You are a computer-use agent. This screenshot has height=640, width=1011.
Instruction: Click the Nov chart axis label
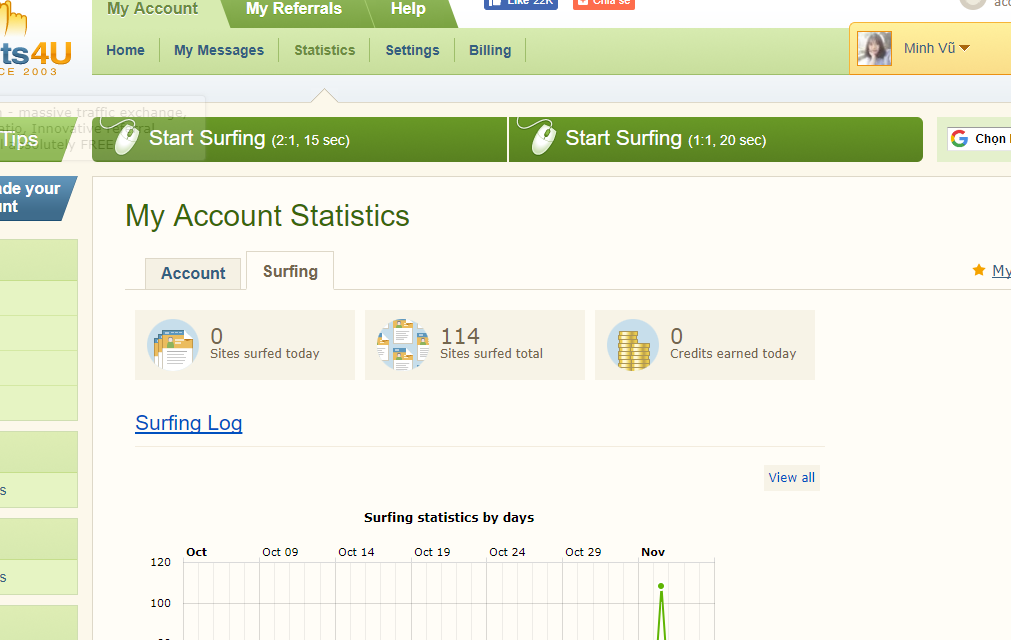(653, 552)
